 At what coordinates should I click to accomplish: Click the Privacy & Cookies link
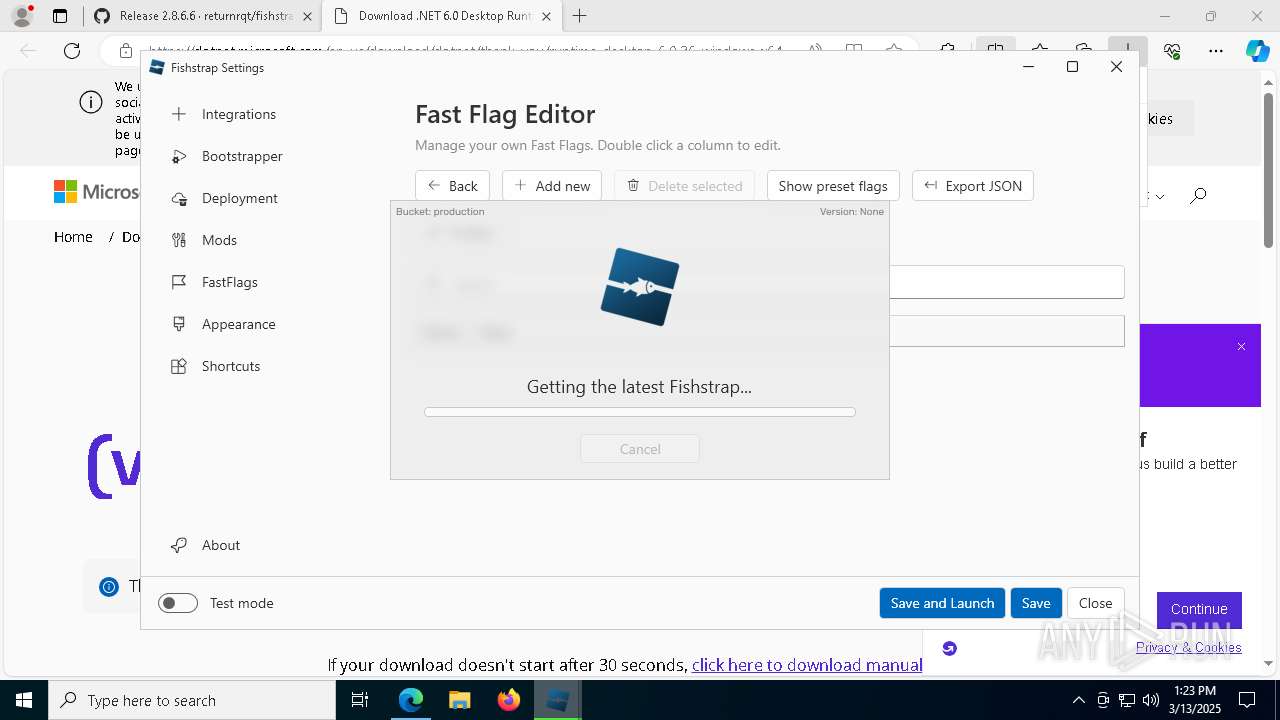point(1188,647)
